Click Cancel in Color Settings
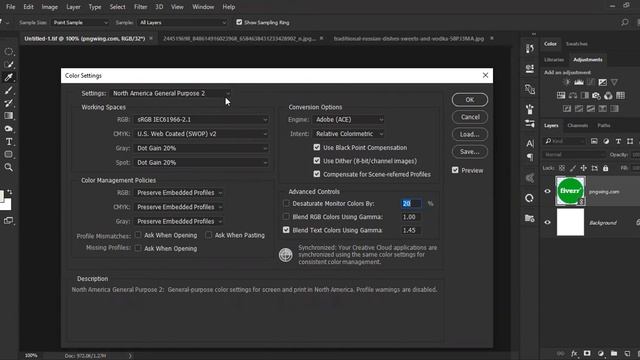 (x=470, y=117)
